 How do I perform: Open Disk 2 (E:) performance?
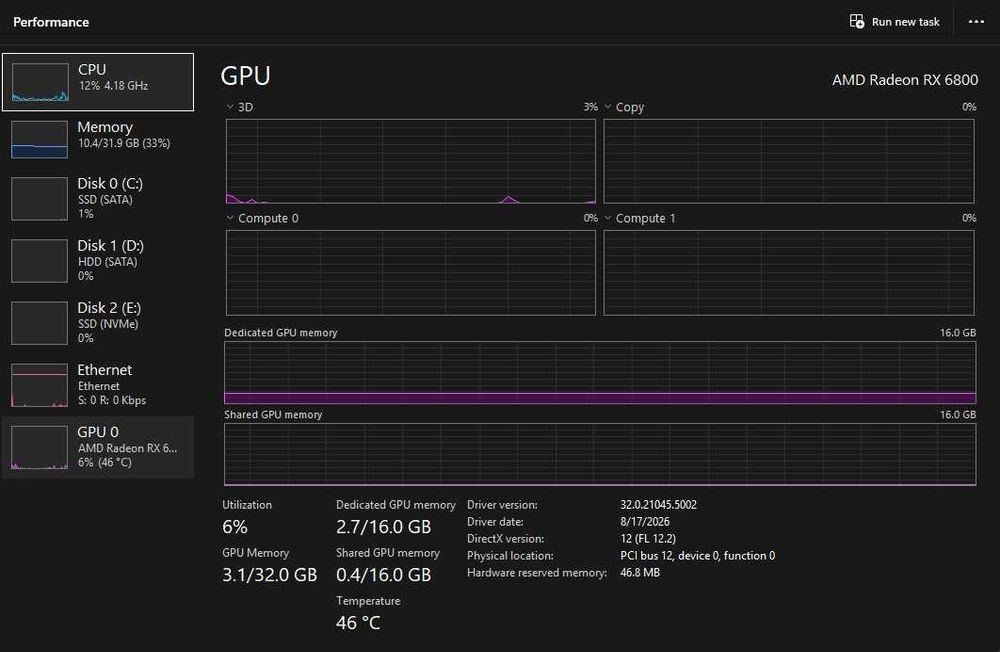(x=98, y=323)
